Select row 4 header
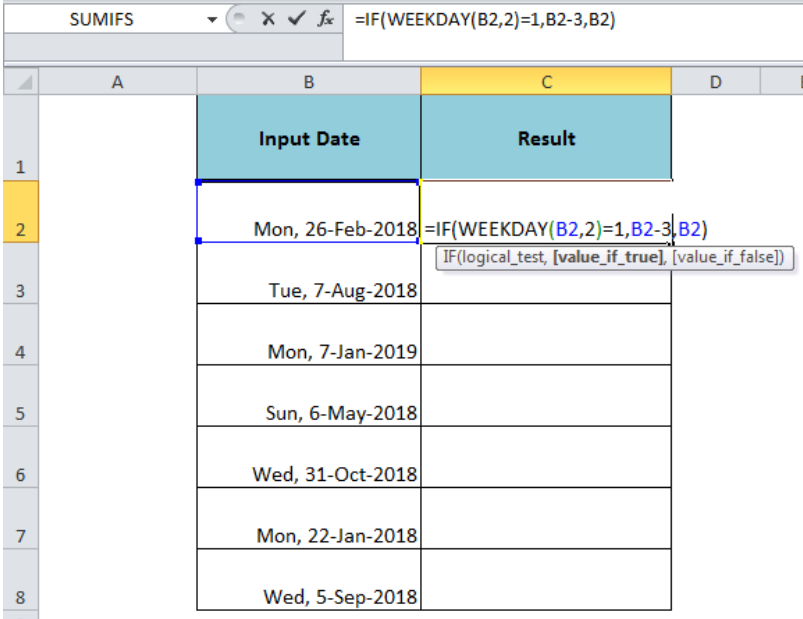 point(20,334)
